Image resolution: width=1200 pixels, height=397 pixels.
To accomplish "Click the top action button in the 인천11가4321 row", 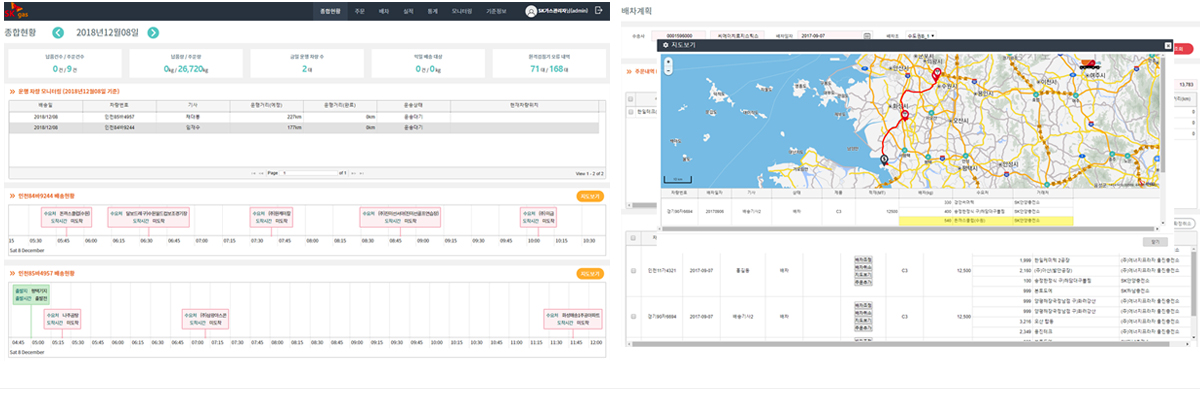I will pyautogui.click(x=862, y=259).
